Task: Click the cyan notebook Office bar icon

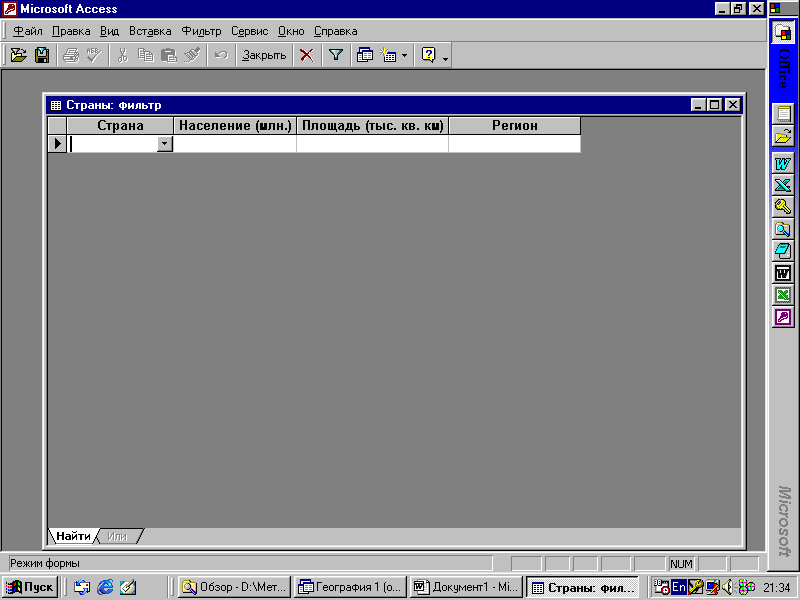Action: [x=783, y=251]
